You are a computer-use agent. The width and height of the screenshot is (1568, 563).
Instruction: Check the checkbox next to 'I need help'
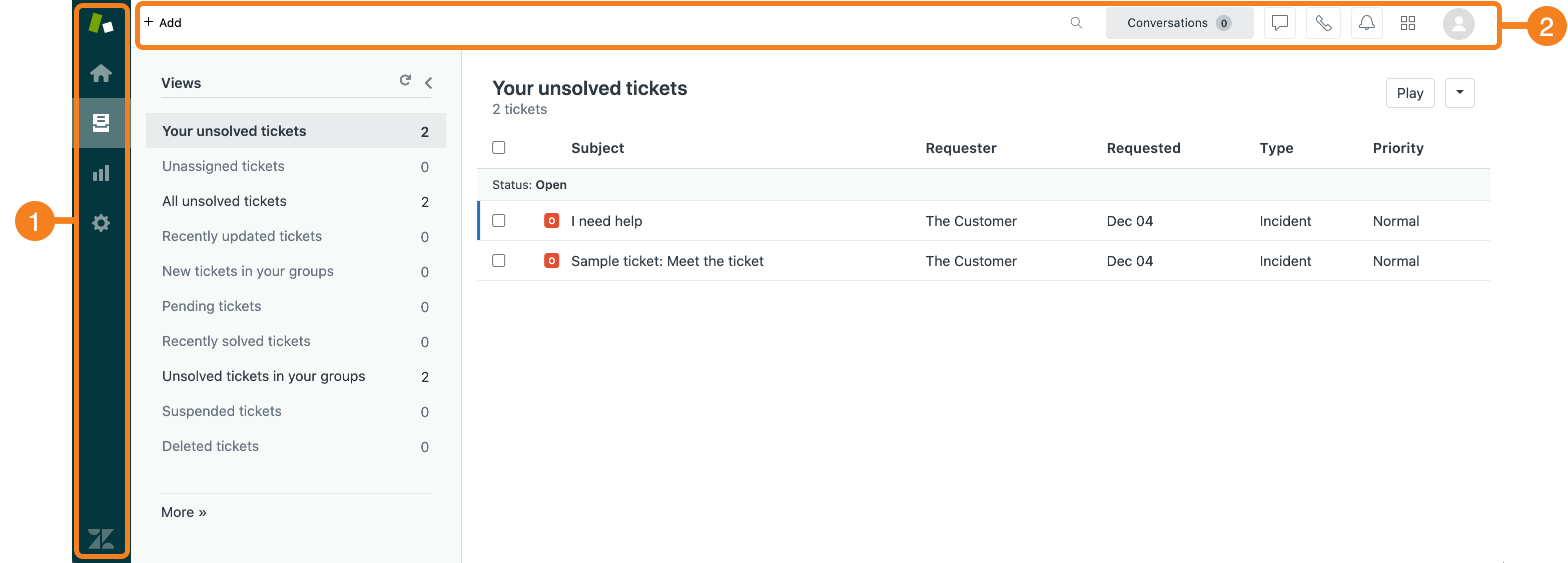click(500, 221)
